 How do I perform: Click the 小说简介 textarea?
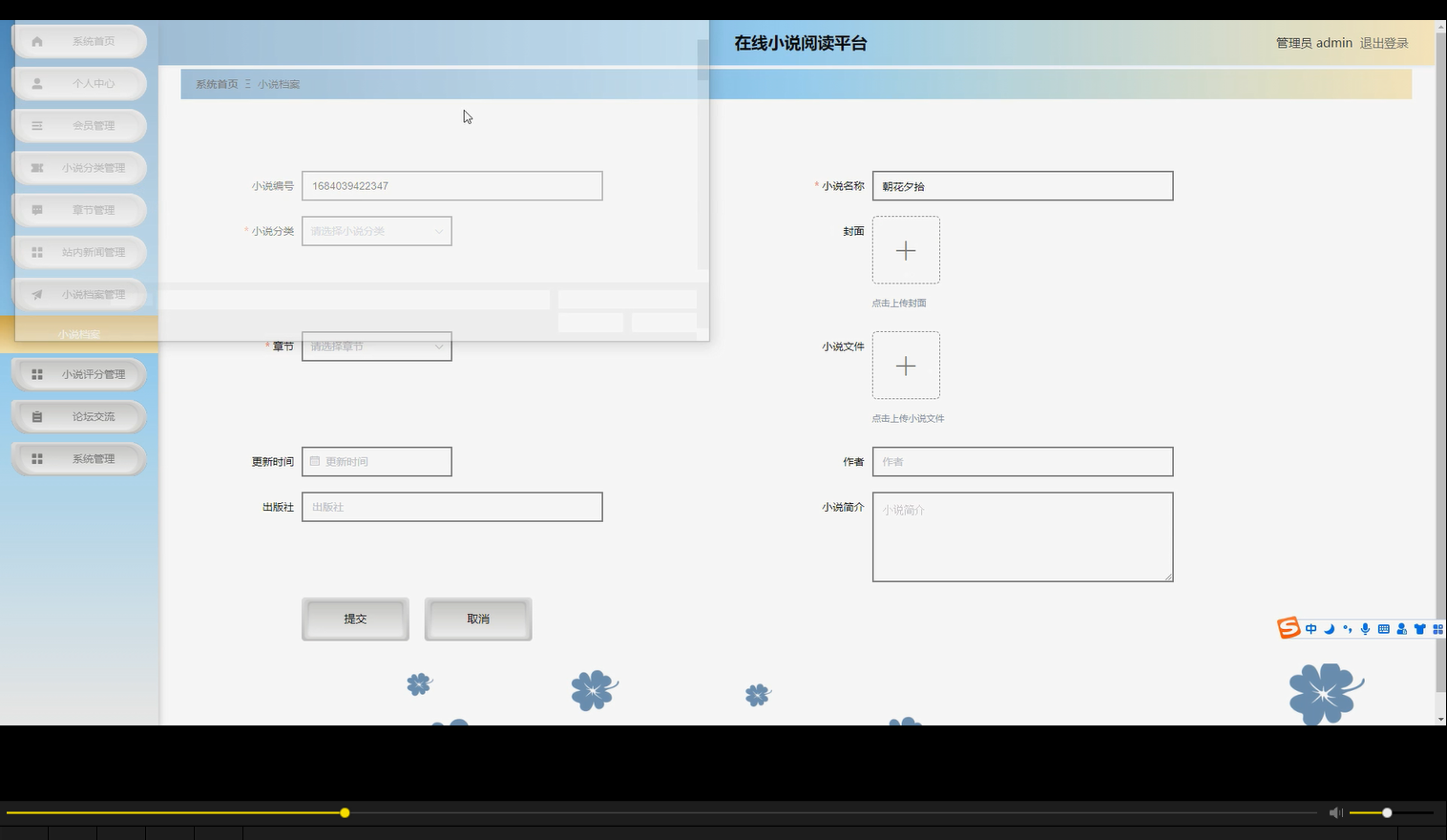click(1022, 536)
